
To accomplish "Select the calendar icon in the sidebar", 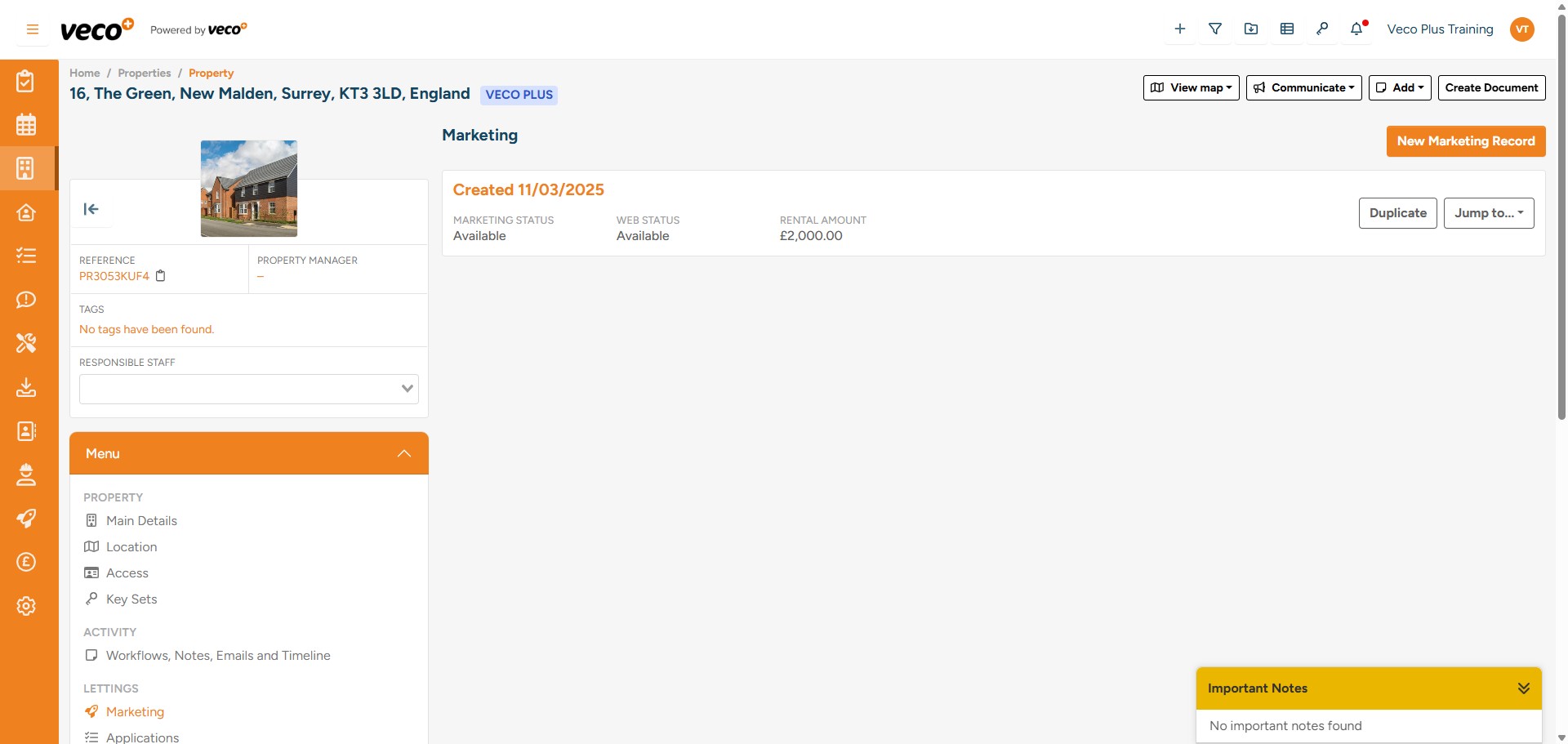I will [x=27, y=124].
